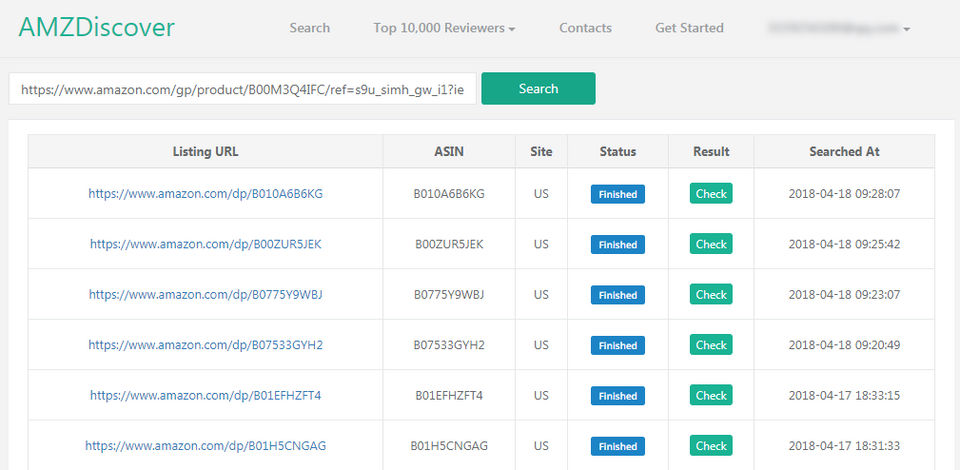Click timestamp 2018-04-18 09:20:49
This screenshot has height=470, width=960.
tap(844, 345)
